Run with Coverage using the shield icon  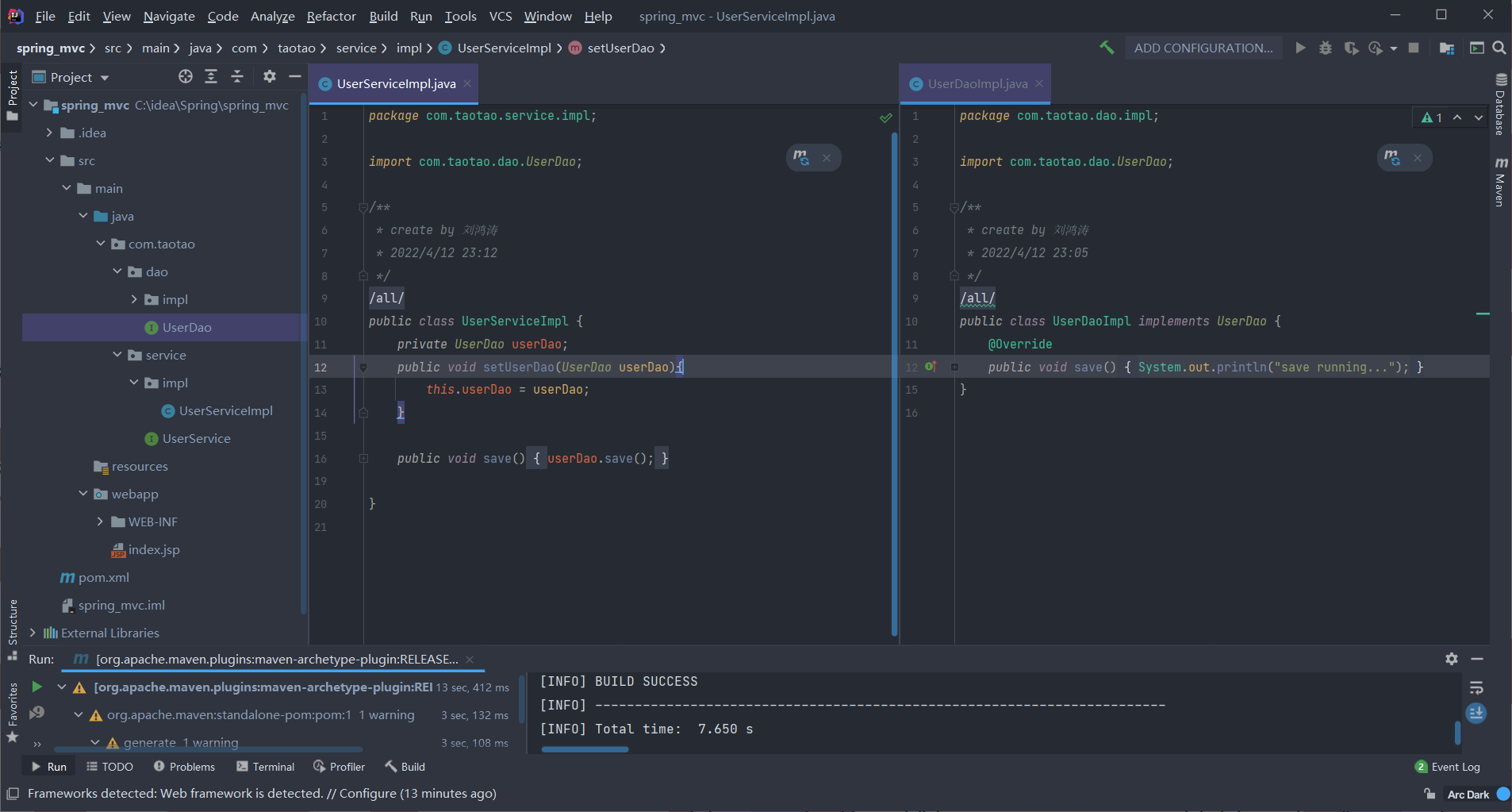[1351, 48]
